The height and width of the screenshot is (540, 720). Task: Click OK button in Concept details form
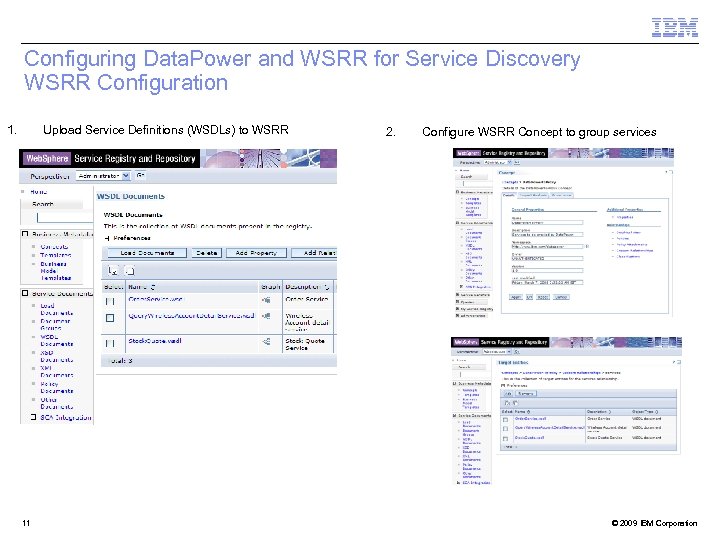click(529, 297)
